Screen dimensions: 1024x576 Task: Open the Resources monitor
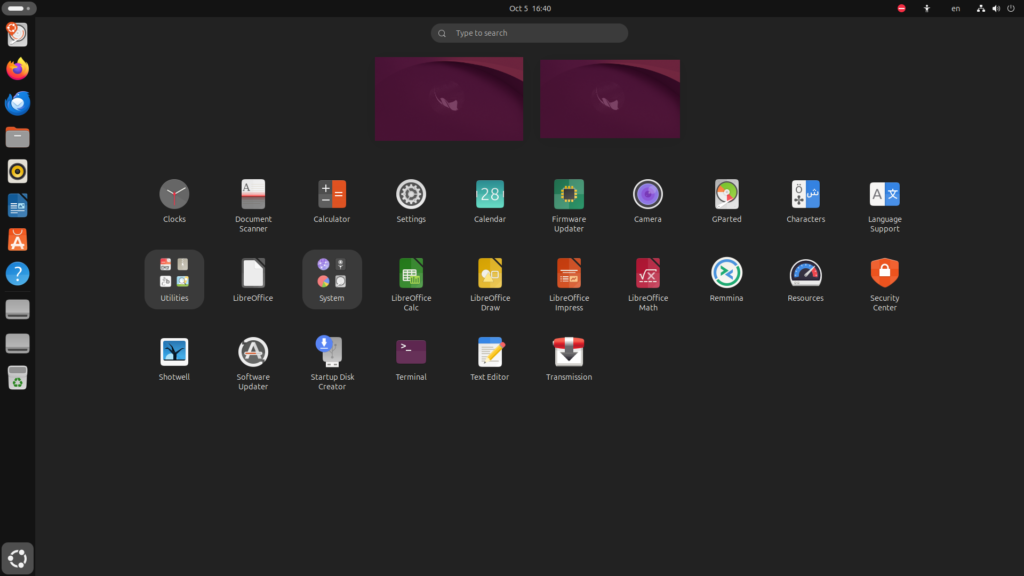[806, 280]
